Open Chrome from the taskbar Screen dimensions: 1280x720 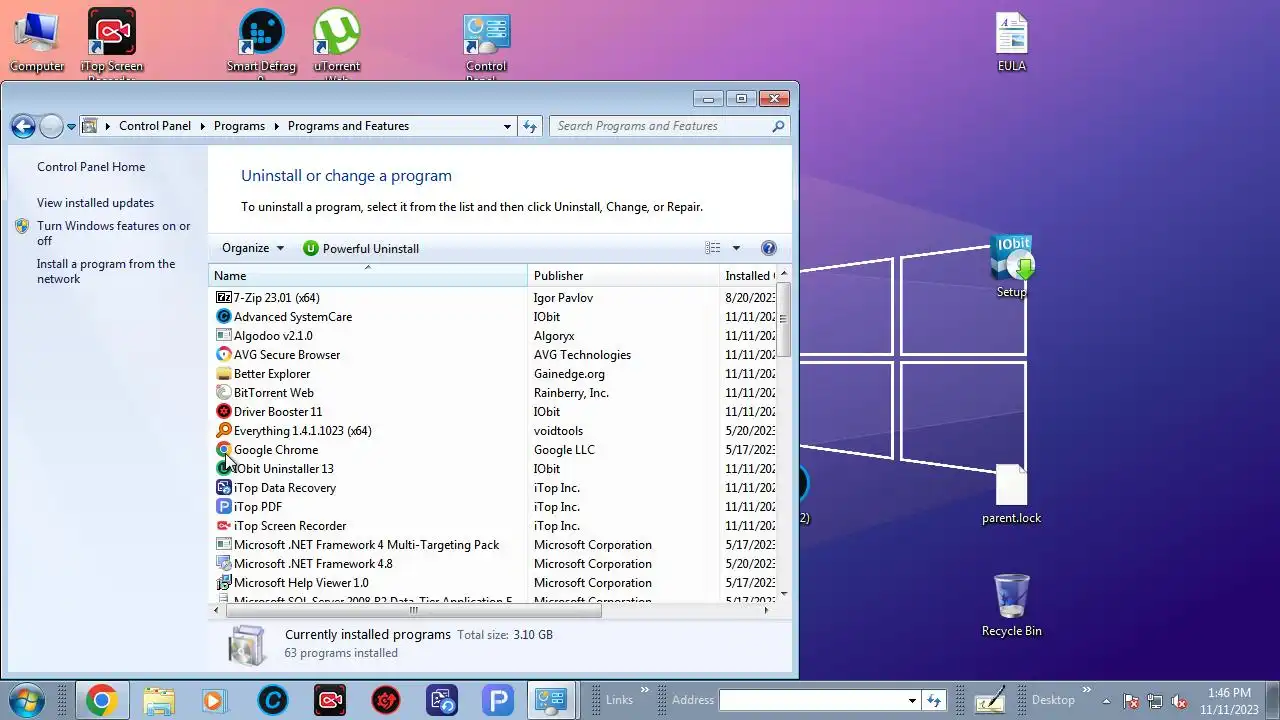tap(100, 700)
